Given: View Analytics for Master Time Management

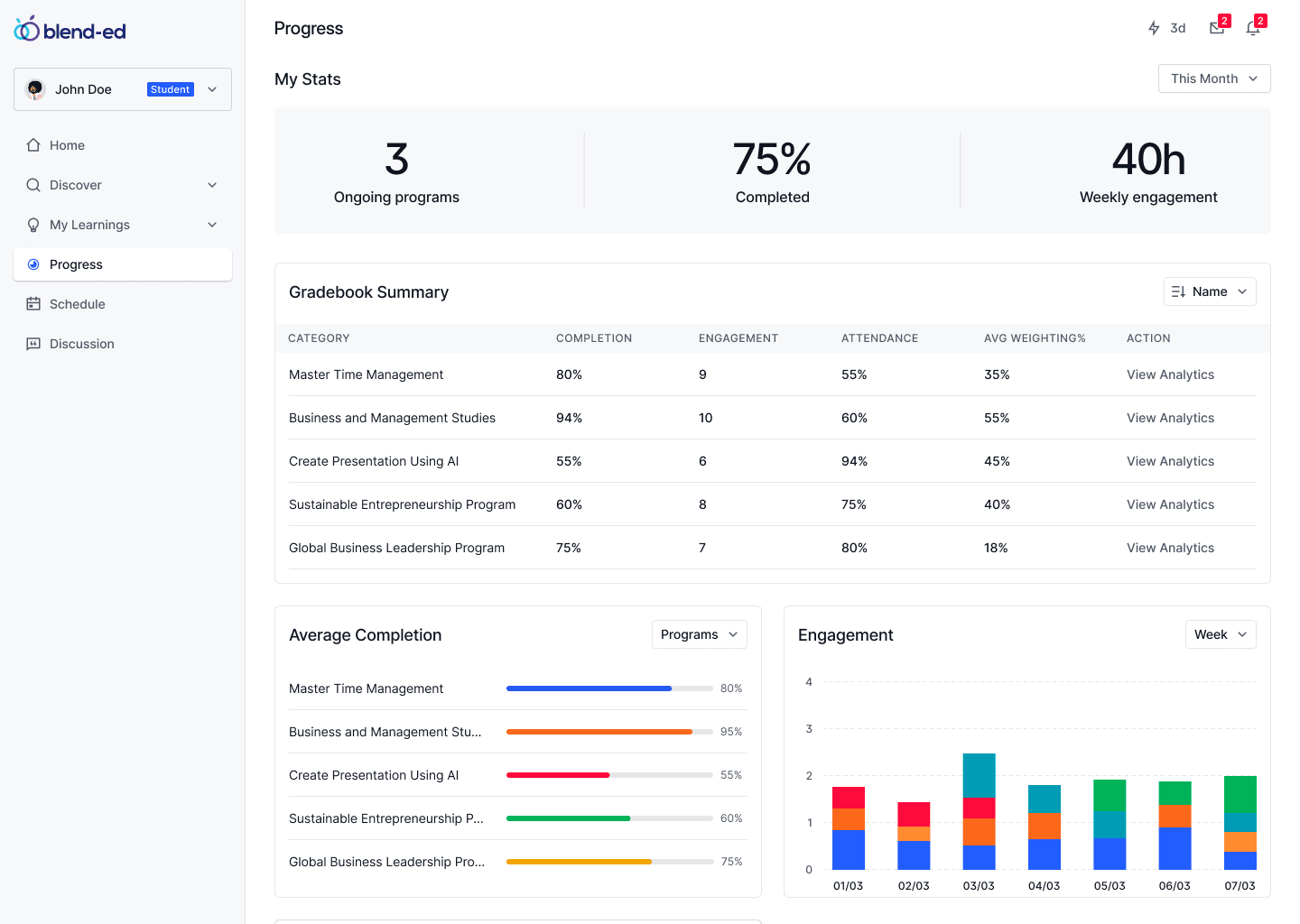Looking at the screenshot, I should [1170, 374].
